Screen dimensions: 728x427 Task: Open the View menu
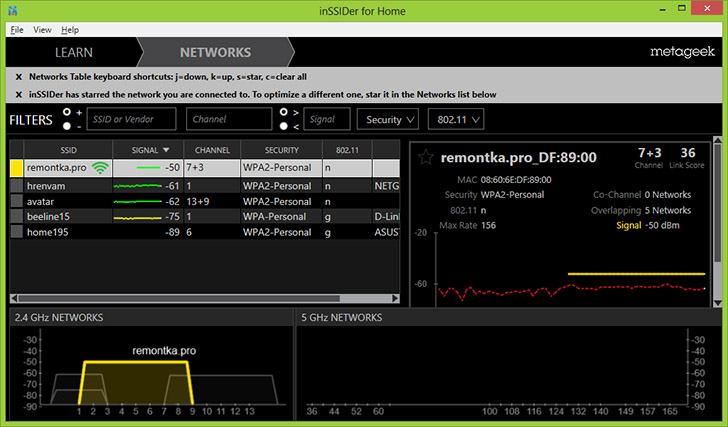coord(42,30)
